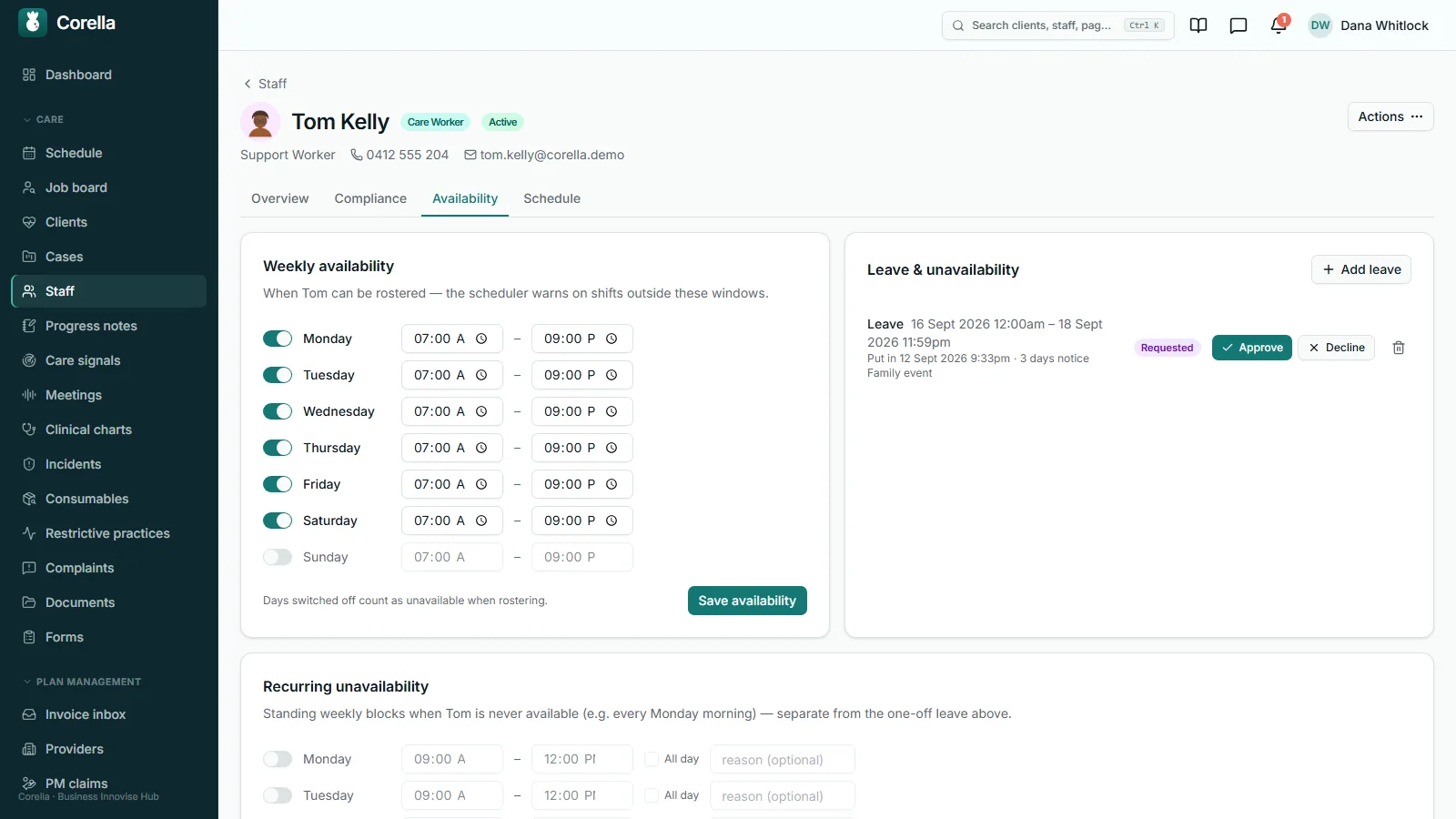Viewport: 1456px width, 819px height.
Task: Open the clock picker for Saturday end time
Action: pos(612,521)
